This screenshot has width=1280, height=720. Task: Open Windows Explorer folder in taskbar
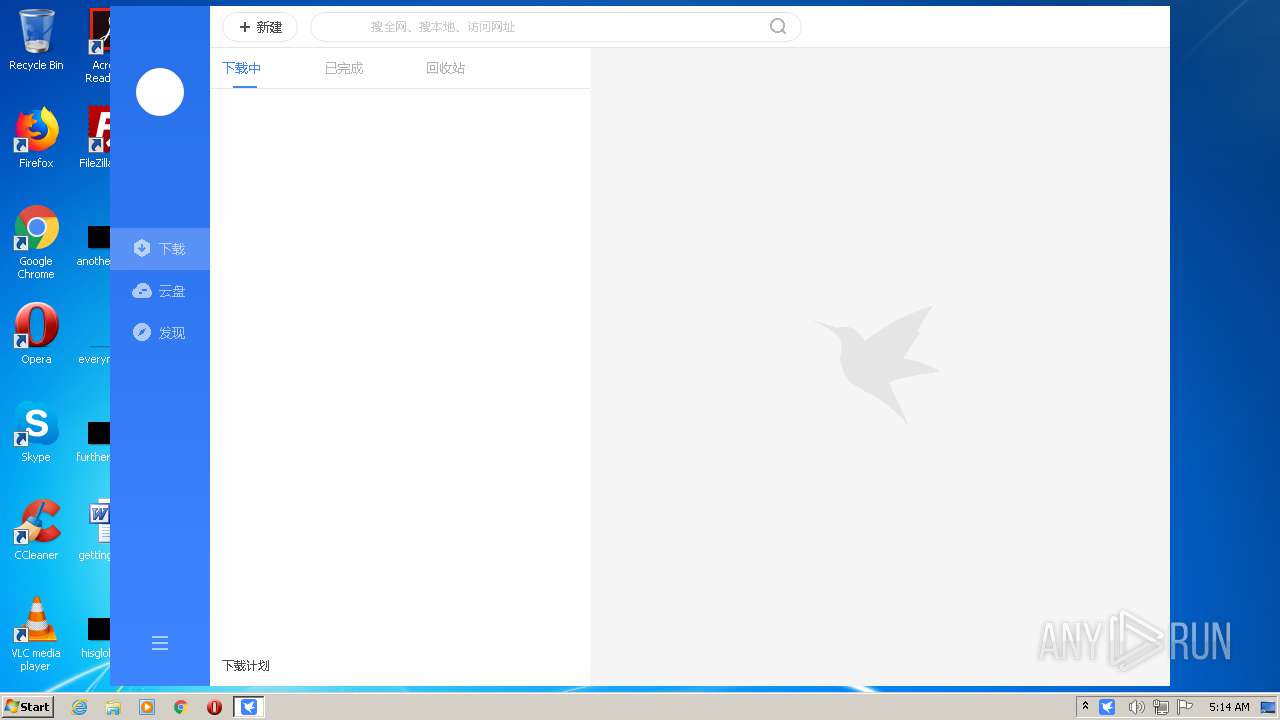click(113, 707)
